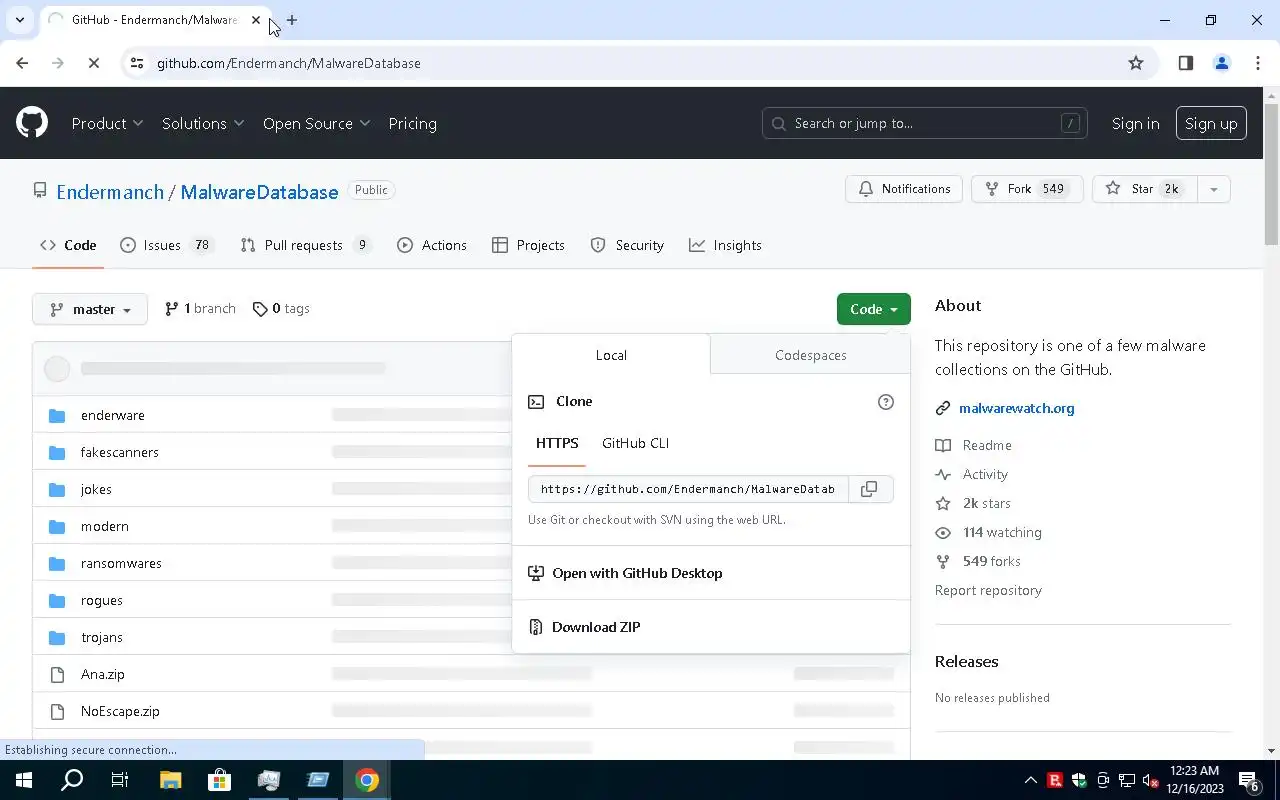Image resolution: width=1280 pixels, height=800 pixels.
Task: View the 1 branch link
Action: tap(200, 309)
